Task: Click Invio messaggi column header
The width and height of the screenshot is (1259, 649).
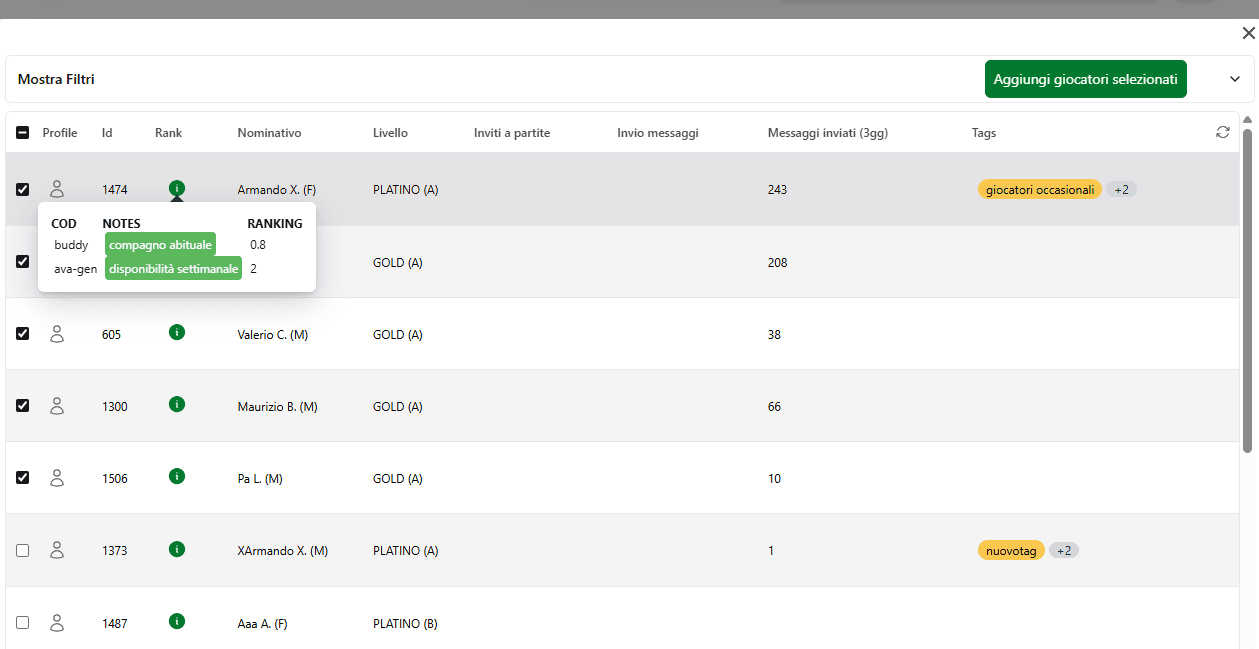Action: [658, 133]
